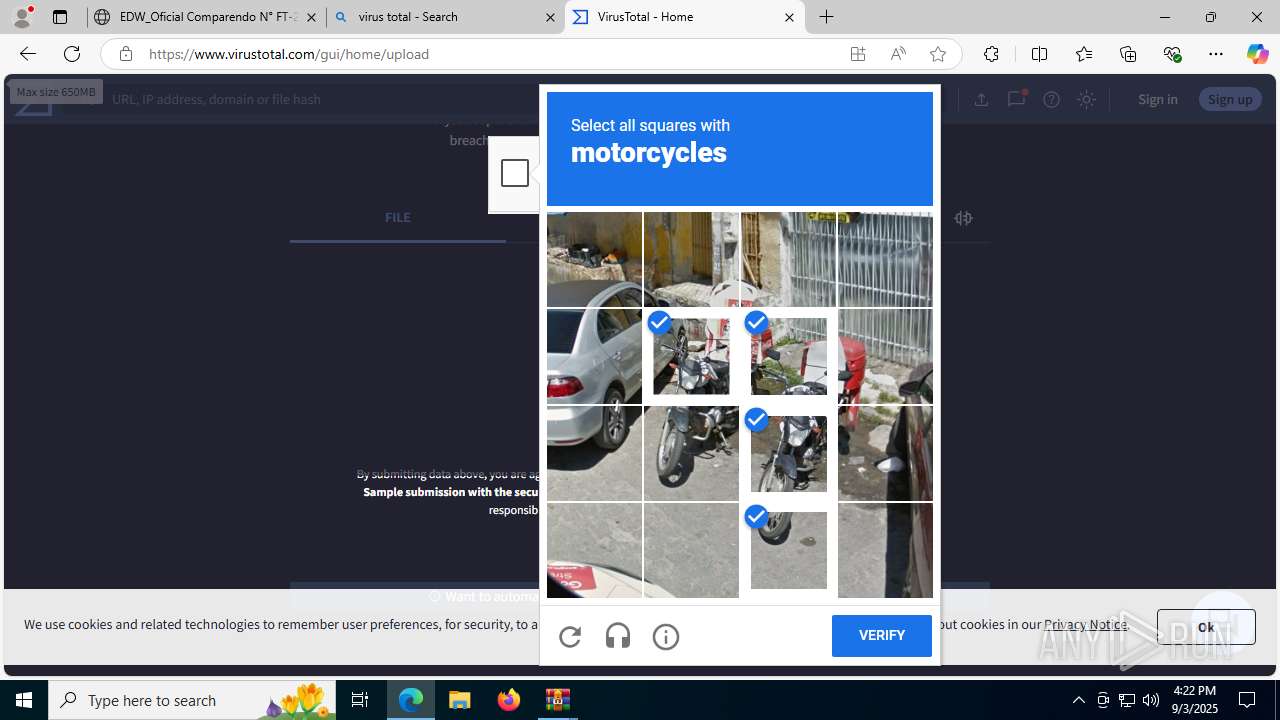View site information lock icon
This screenshot has height=720, width=1280.
[x=125, y=54]
